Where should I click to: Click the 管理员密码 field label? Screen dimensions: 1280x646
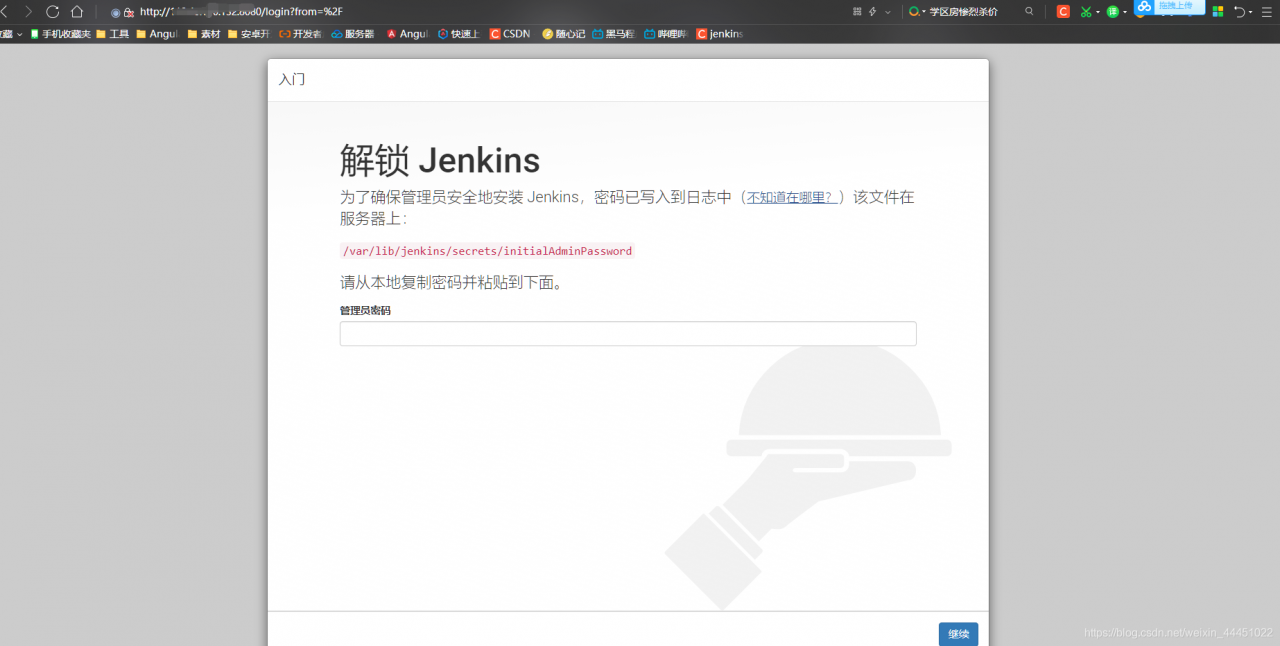pos(365,311)
